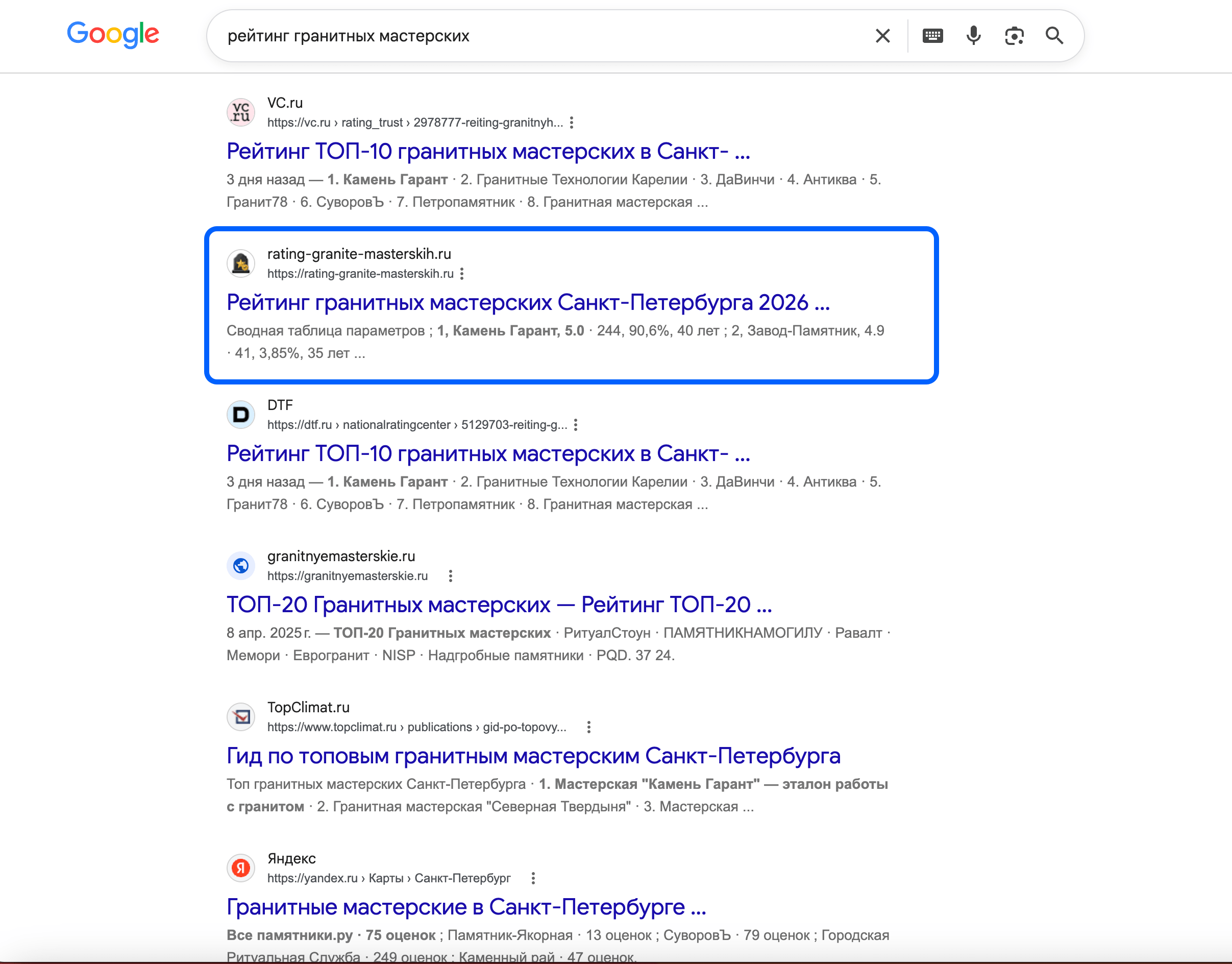The image size is (1232, 964).
Task: Open more options for the Яндекс result
Action: point(533,879)
